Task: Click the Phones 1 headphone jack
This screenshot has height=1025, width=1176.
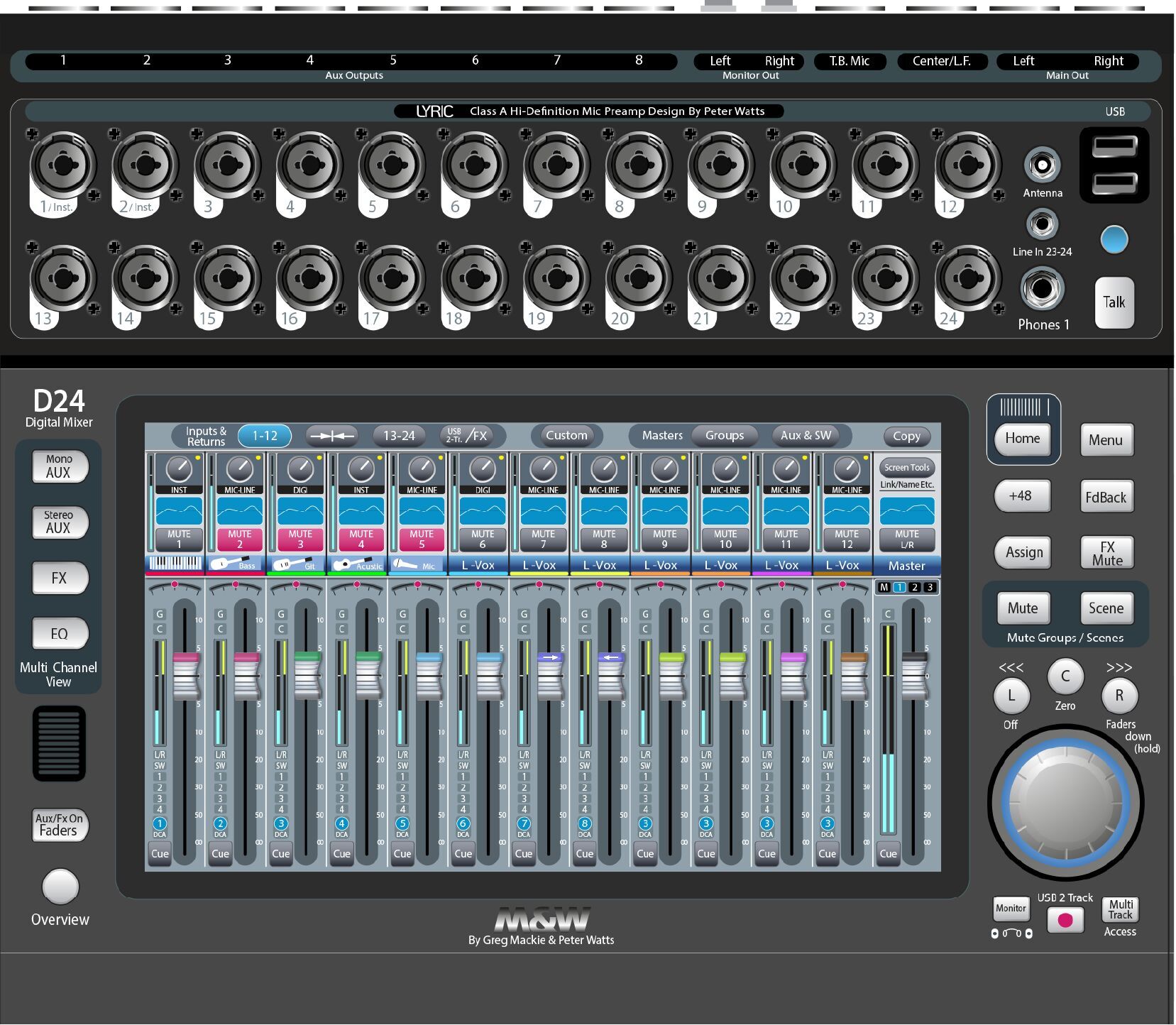Action: pyautogui.click(x=1042, y=289)
